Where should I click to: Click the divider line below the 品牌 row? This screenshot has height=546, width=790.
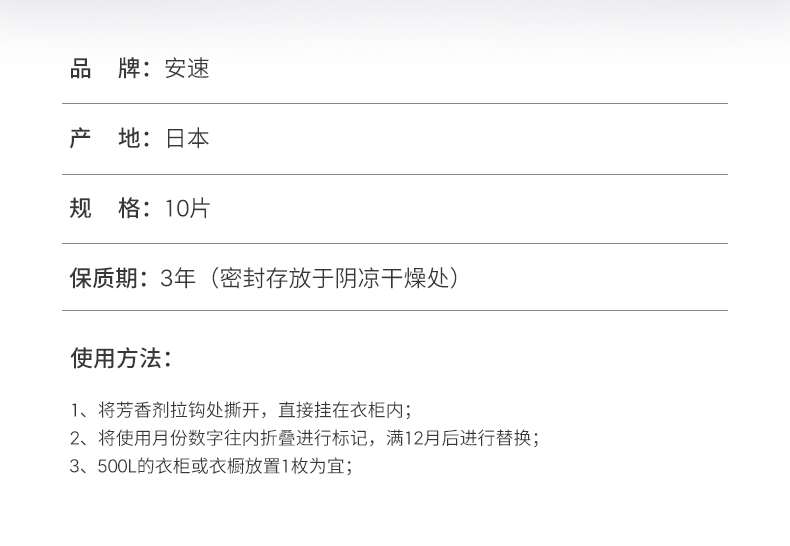pos(394,104)
